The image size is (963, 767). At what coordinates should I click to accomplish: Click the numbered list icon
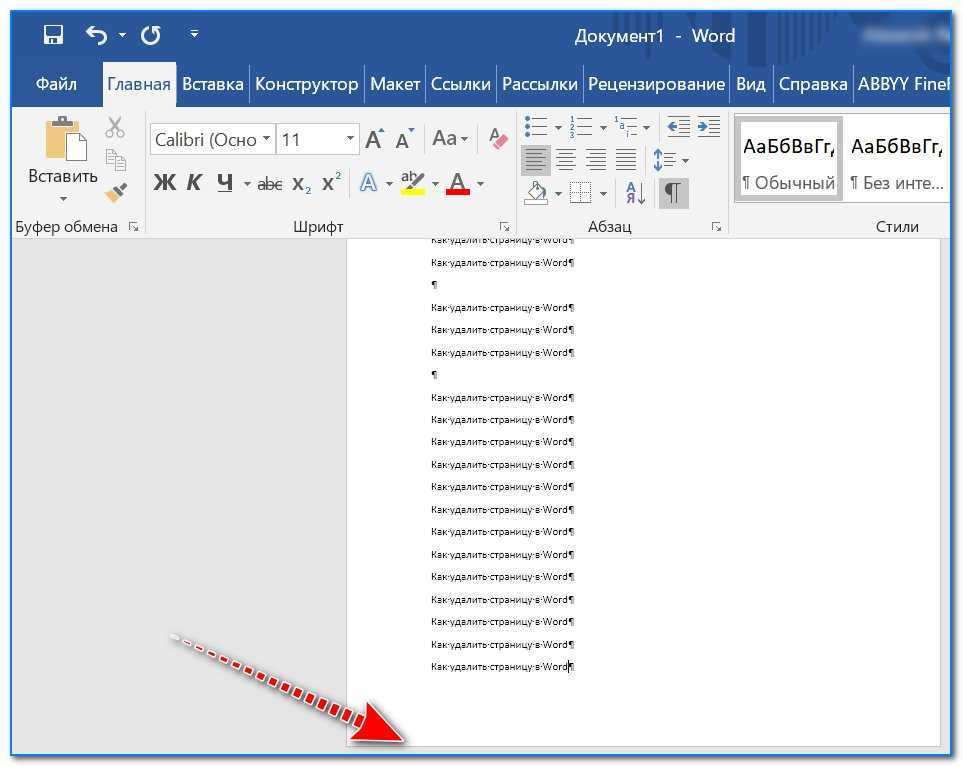point(580,127)
